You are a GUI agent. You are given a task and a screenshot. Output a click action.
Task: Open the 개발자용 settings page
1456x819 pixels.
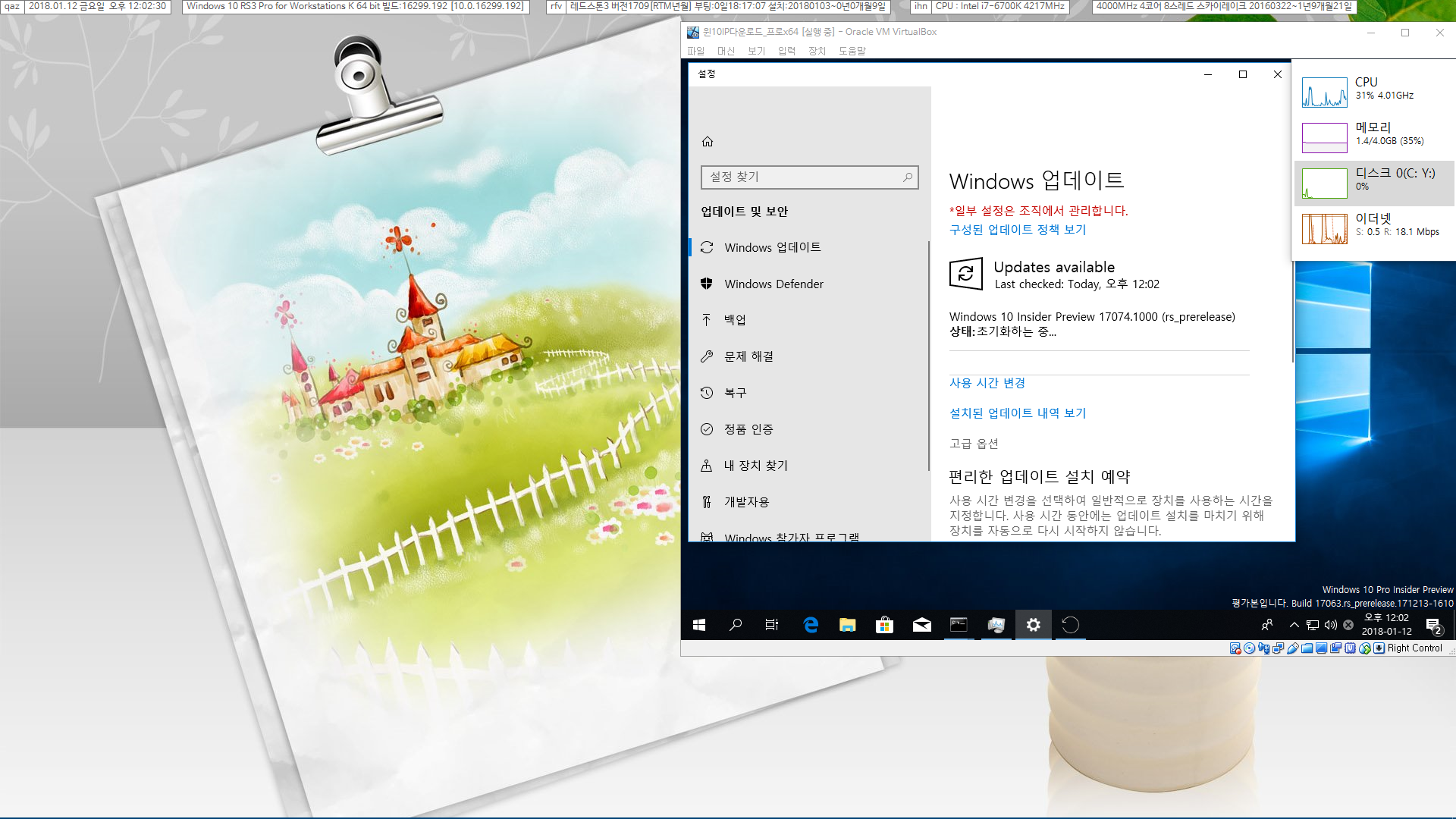point(808,502)
